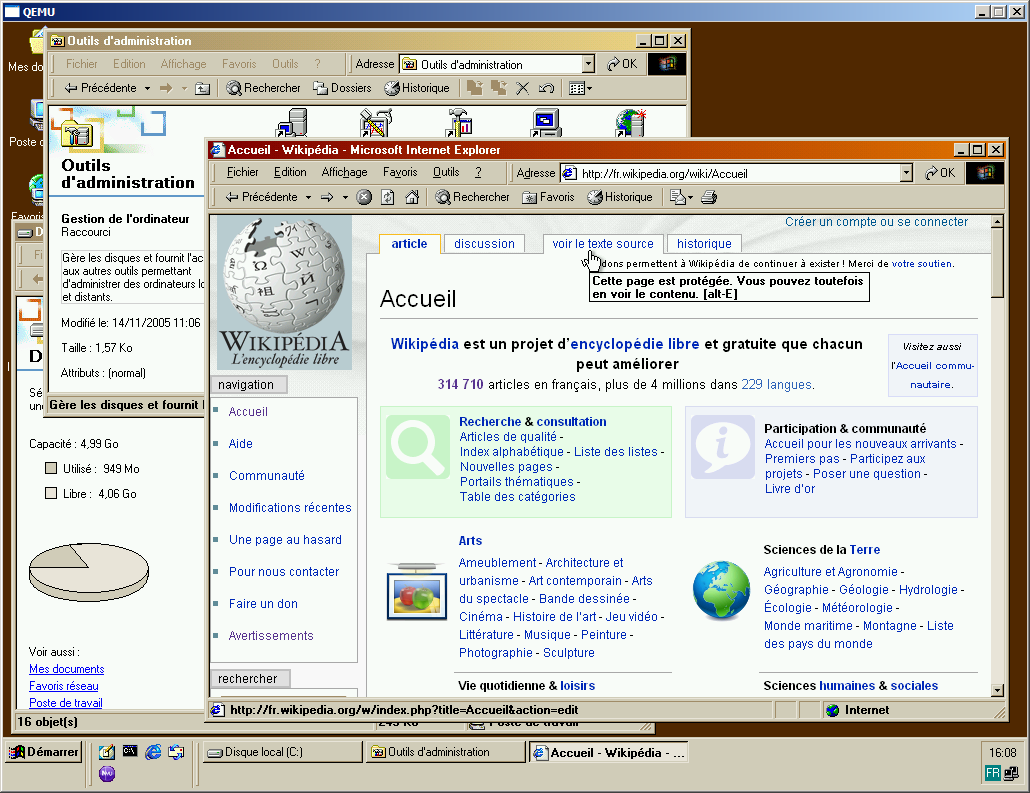Click Copy To icon in Outils d'administration

tap(499, 88)
